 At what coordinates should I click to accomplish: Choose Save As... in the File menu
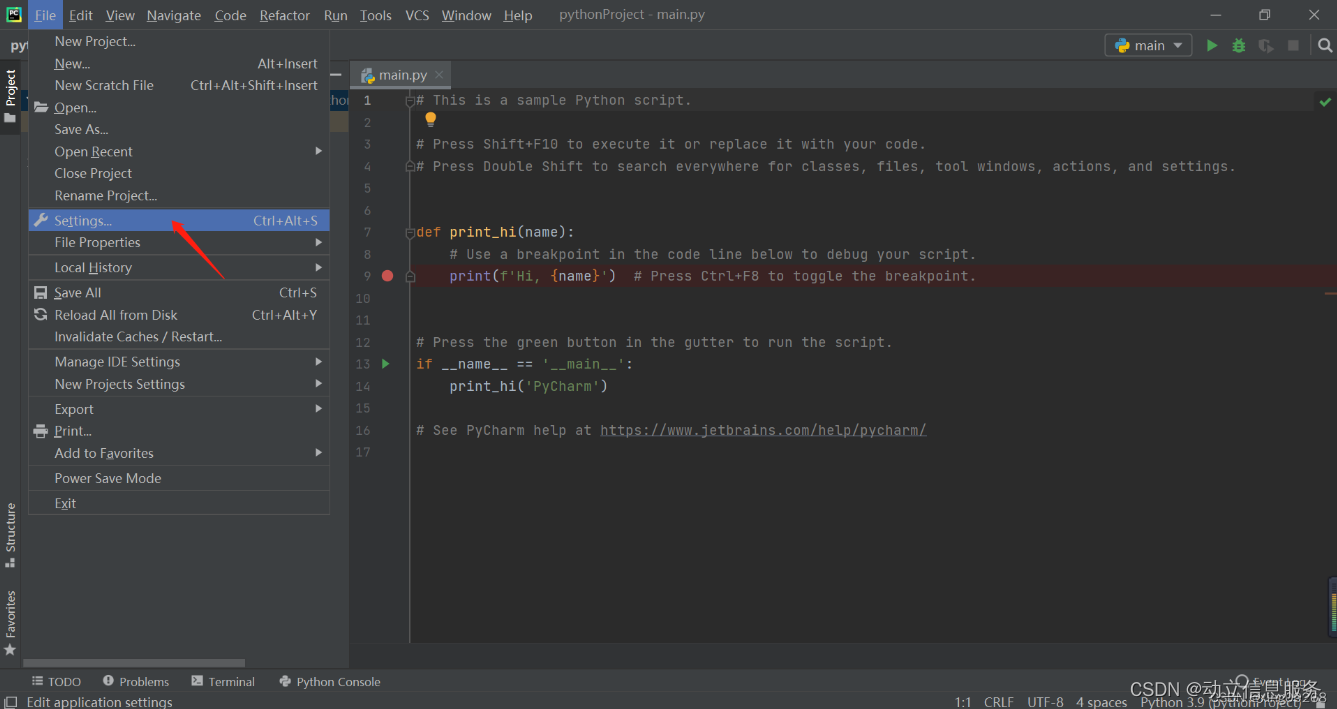(x=179, y=129)
